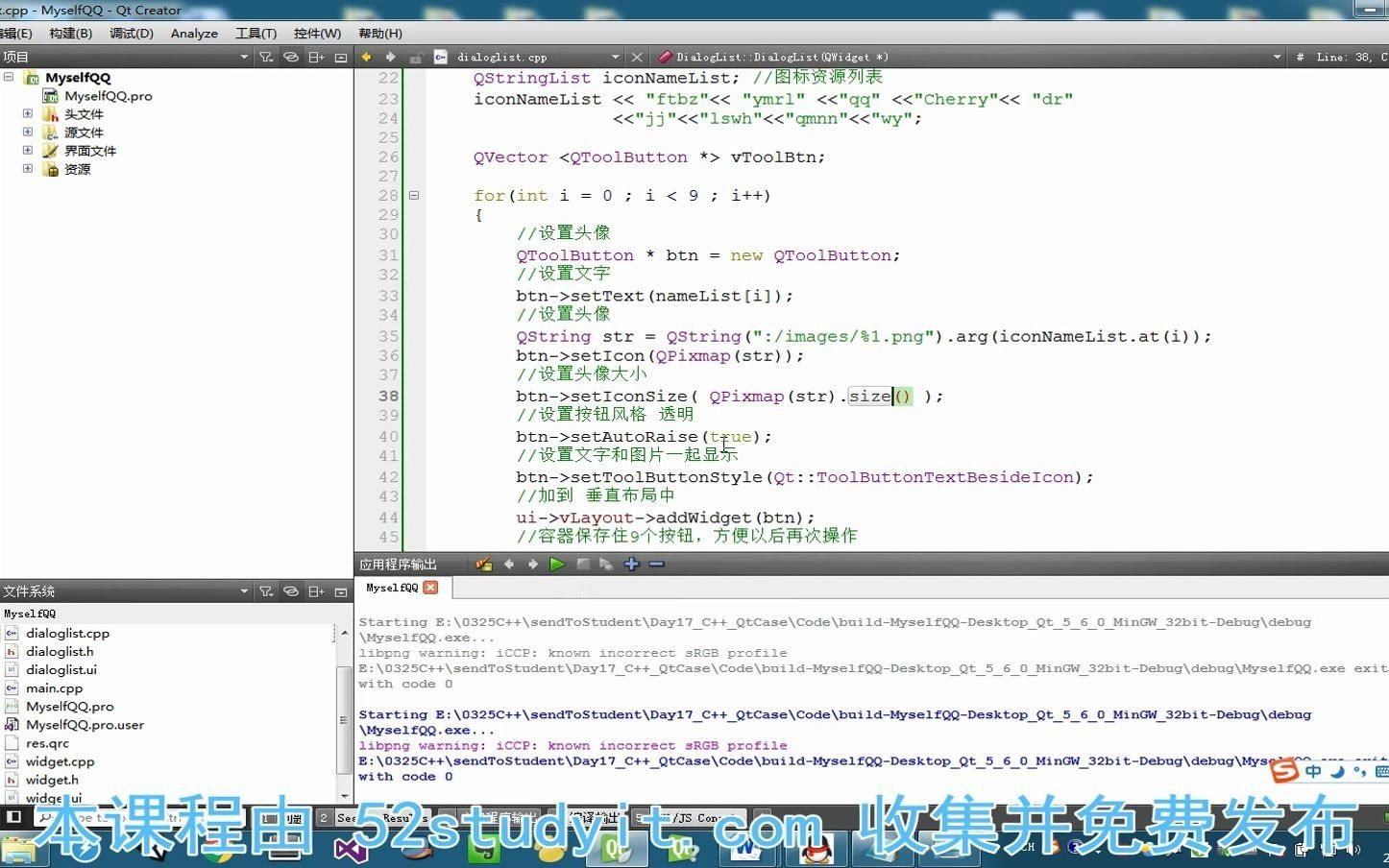Screen dimensions: 1389x868
Task: Expand the 源文件 sources folder
Action: tap(28, 132)
